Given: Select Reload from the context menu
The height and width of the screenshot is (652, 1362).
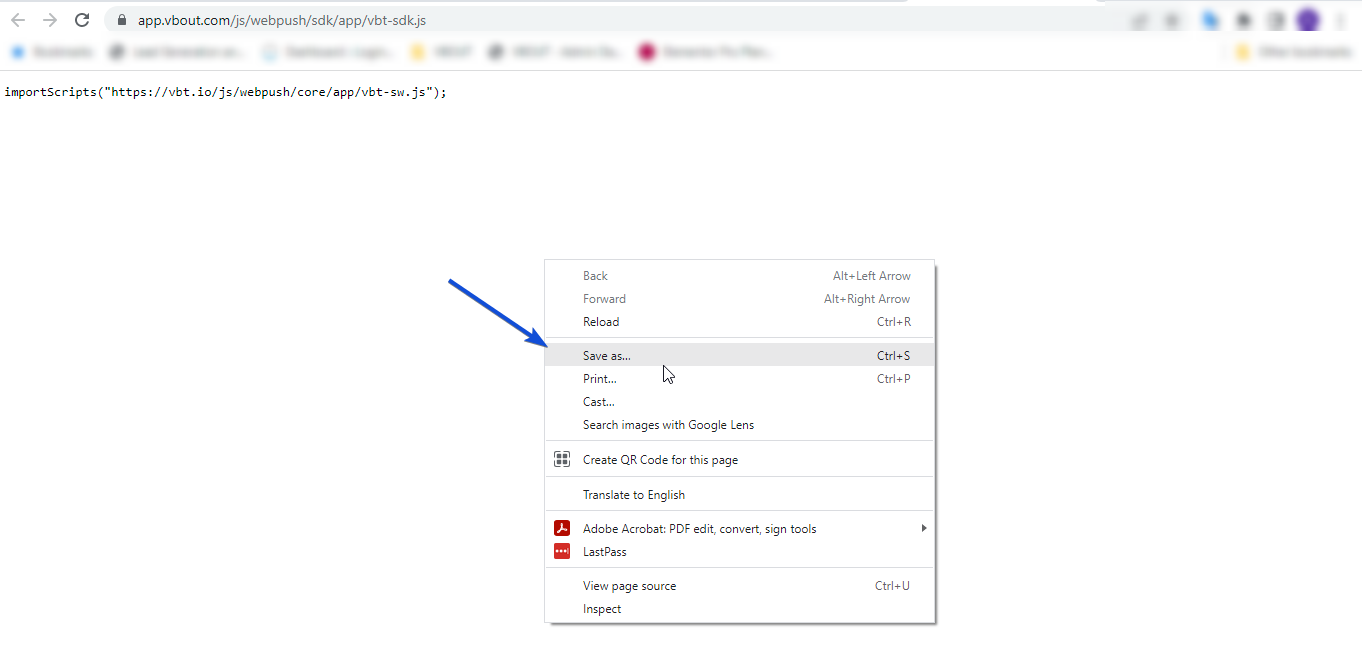Looking at the screenshot, I should [x=740, y=322].
